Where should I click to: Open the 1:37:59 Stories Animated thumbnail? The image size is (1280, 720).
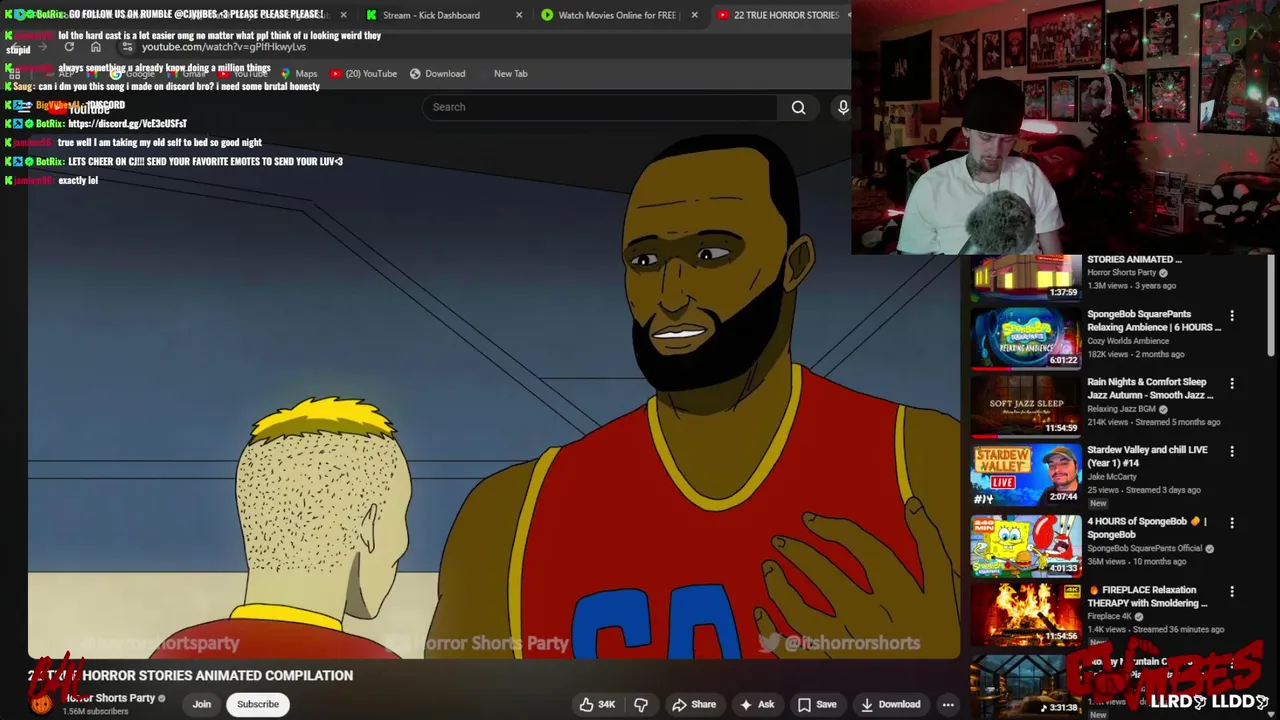[x=1026, y=277]
